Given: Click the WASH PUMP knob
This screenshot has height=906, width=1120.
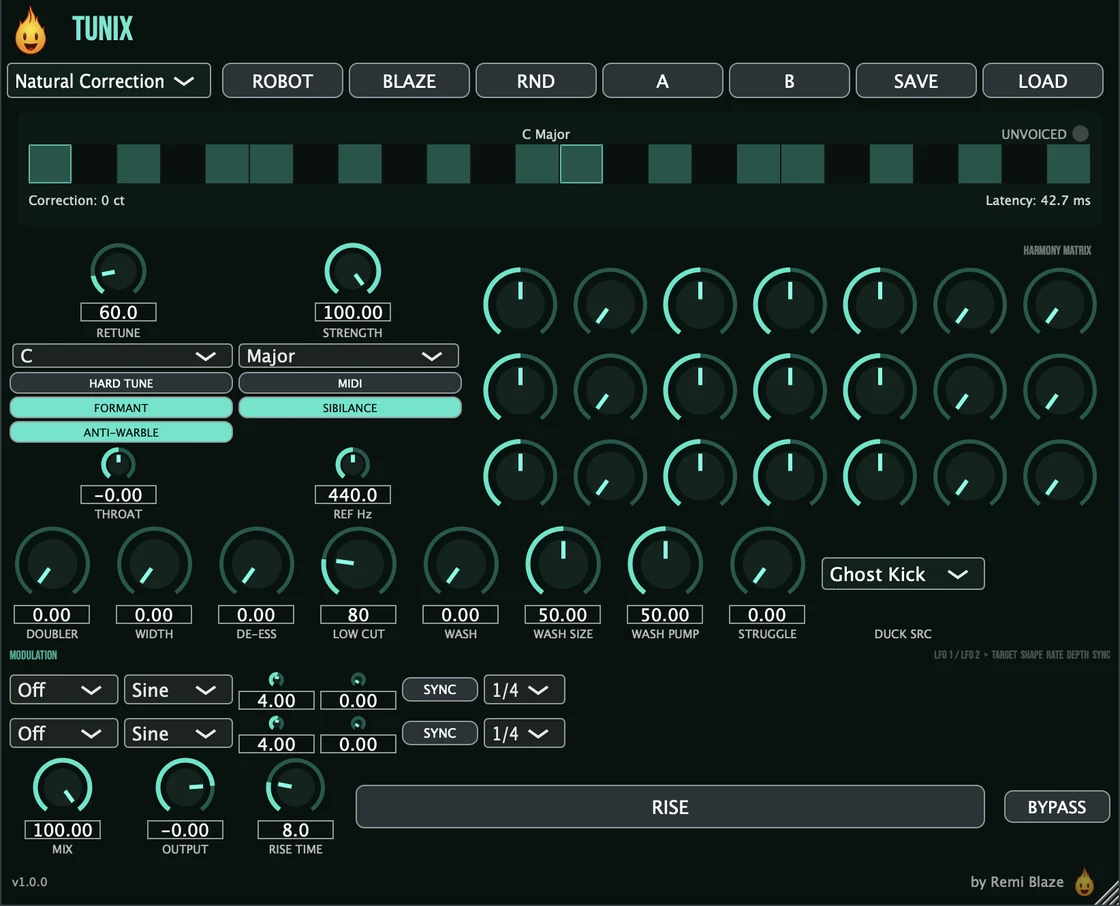Looking at the screenshot, I should 665,564.
